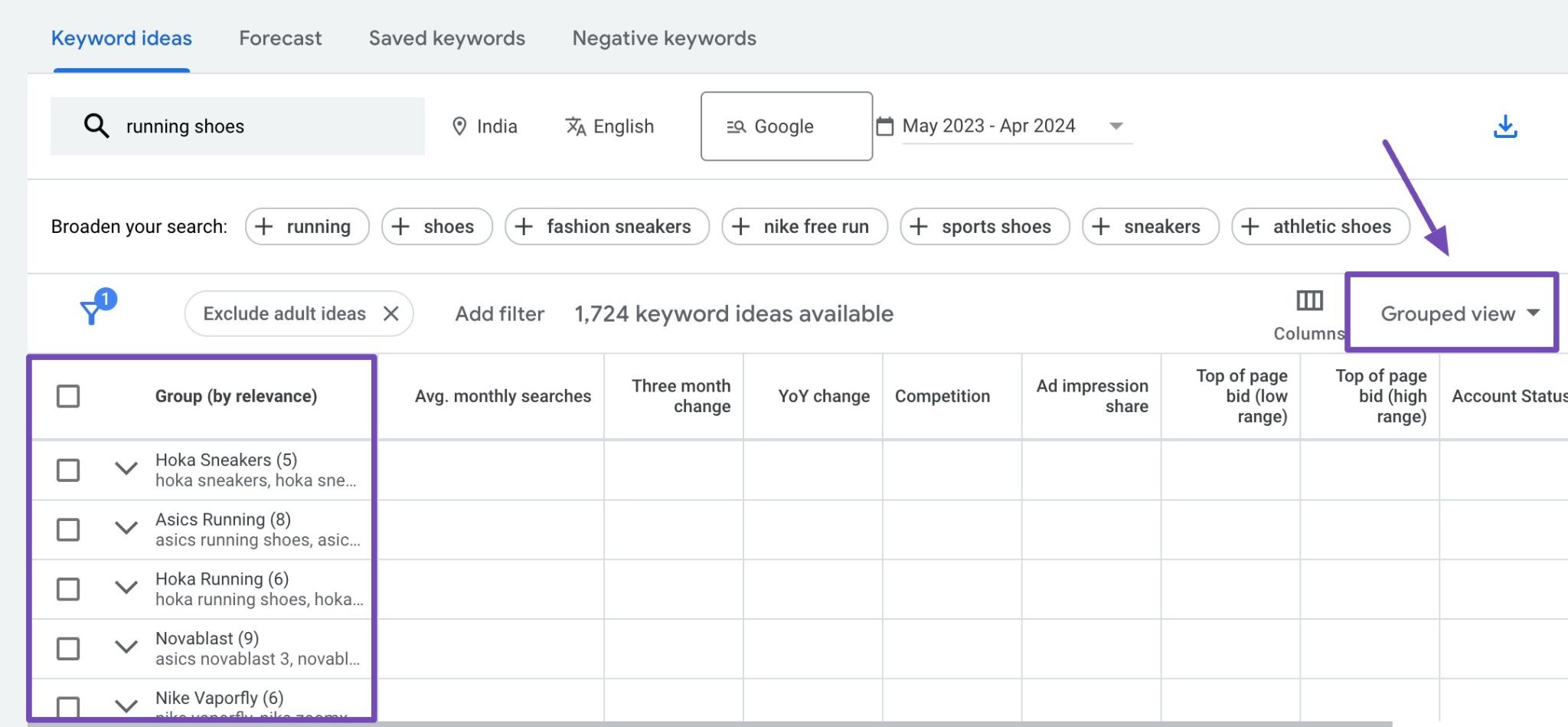Click plus icon on fashion sneakers chip

pyautogui.click(x=524, y=227)
